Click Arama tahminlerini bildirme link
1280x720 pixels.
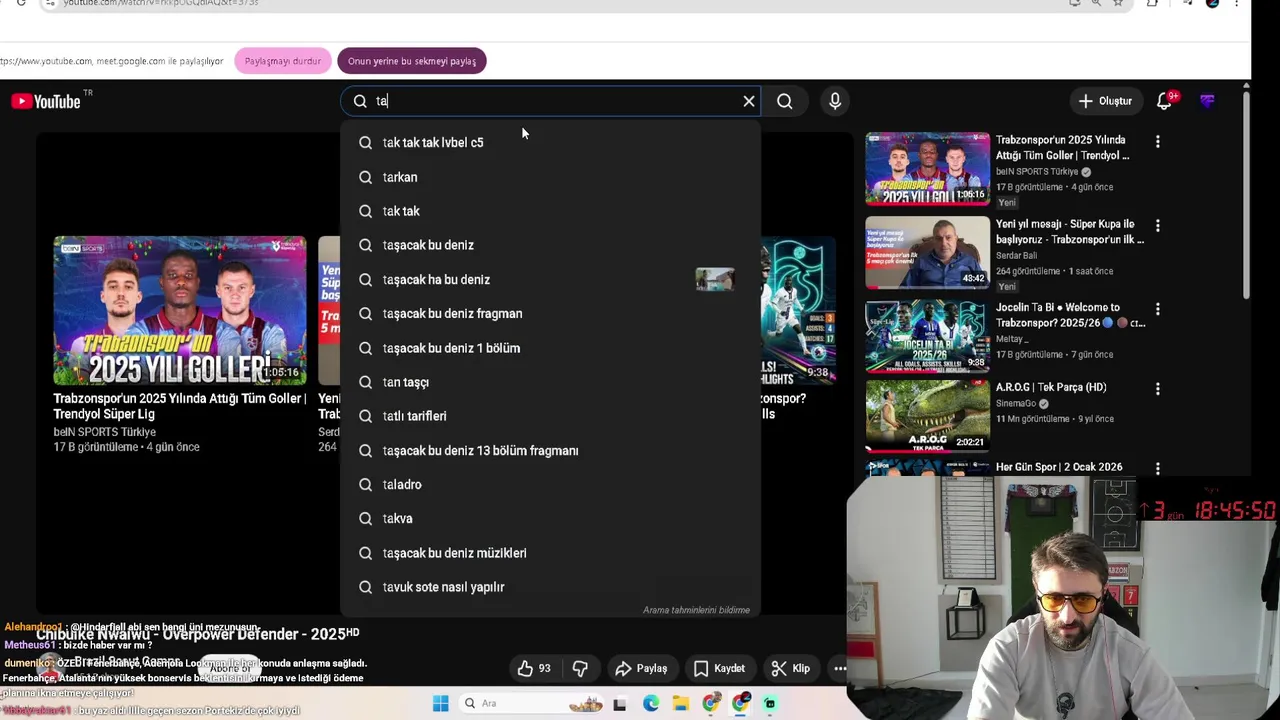coord(696,610)
